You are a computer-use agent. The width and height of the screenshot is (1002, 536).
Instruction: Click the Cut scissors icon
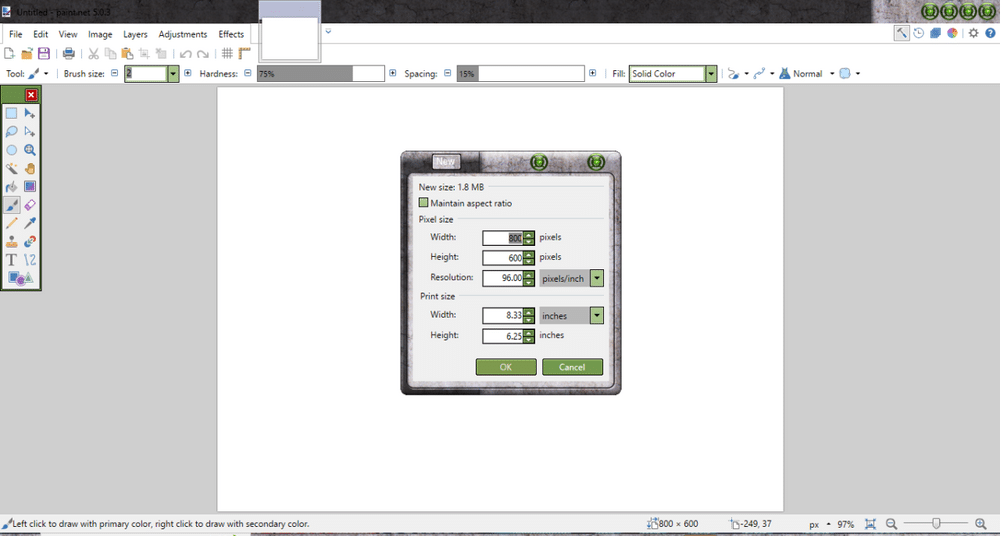click(x=93, y=54)
